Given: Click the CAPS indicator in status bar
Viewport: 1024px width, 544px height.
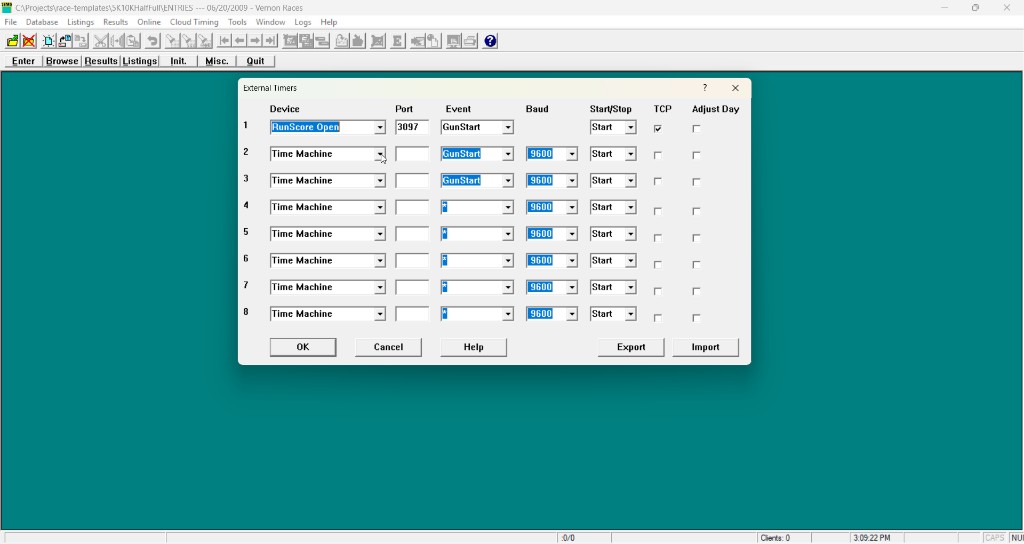Looking at the screenshot, I should [995, 538].
